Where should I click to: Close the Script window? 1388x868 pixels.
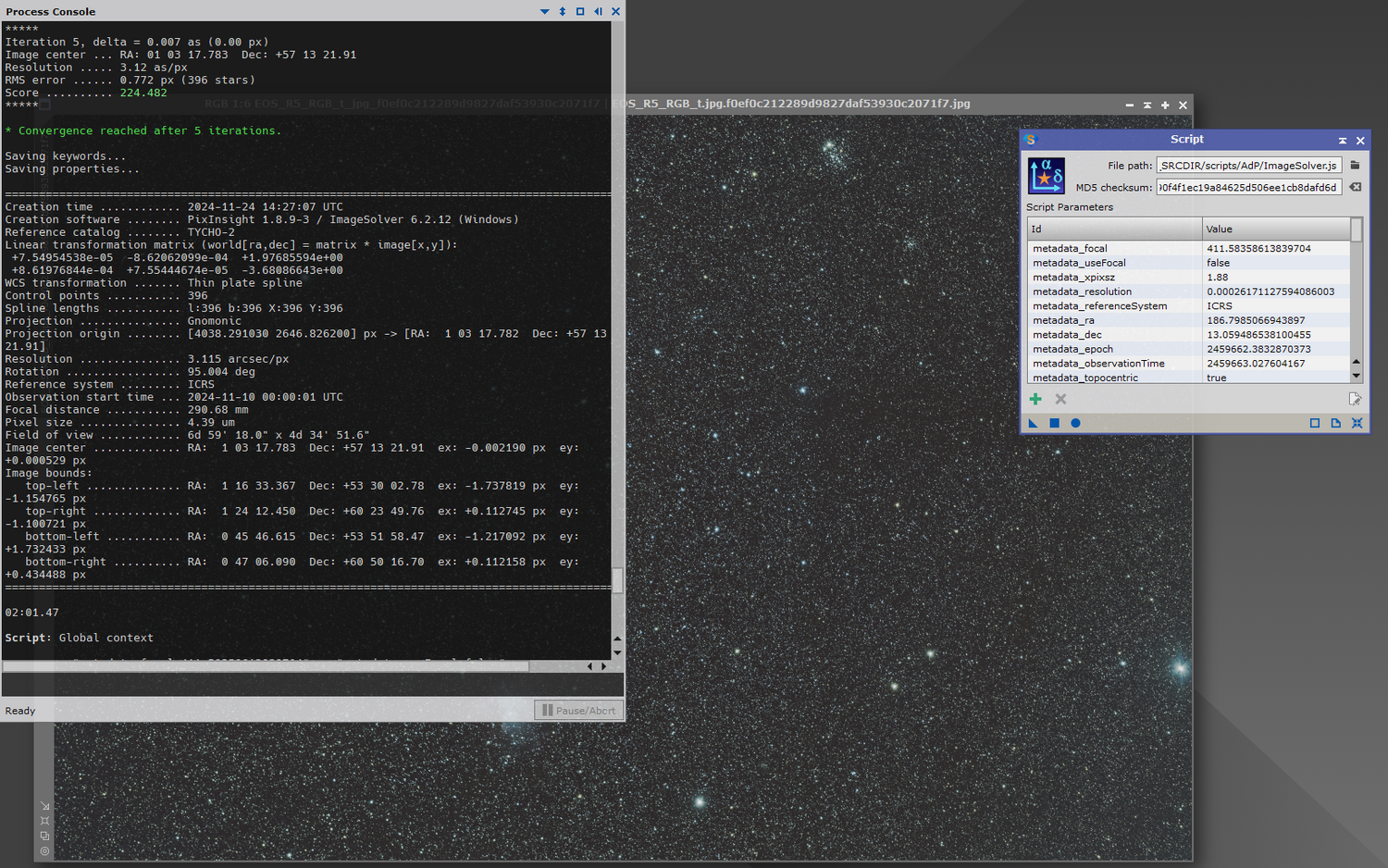click(x=1360, y=141)
